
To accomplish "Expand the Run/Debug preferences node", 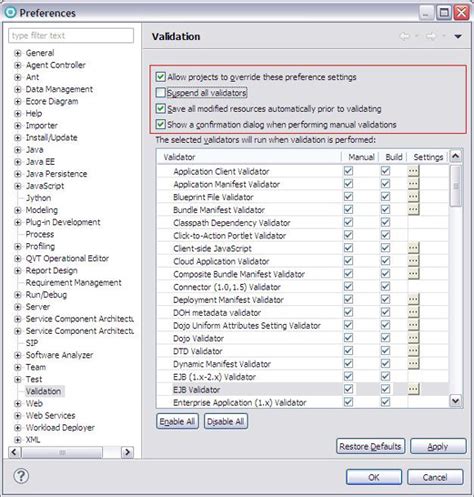I will (18, 295).
